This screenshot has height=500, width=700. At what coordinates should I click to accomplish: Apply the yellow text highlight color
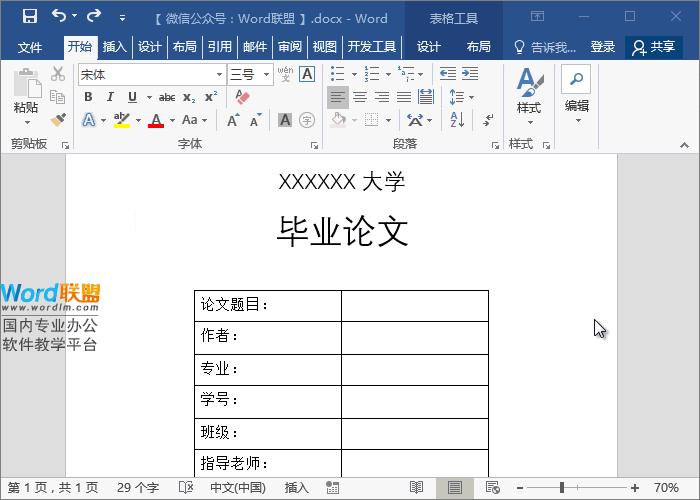121,120
